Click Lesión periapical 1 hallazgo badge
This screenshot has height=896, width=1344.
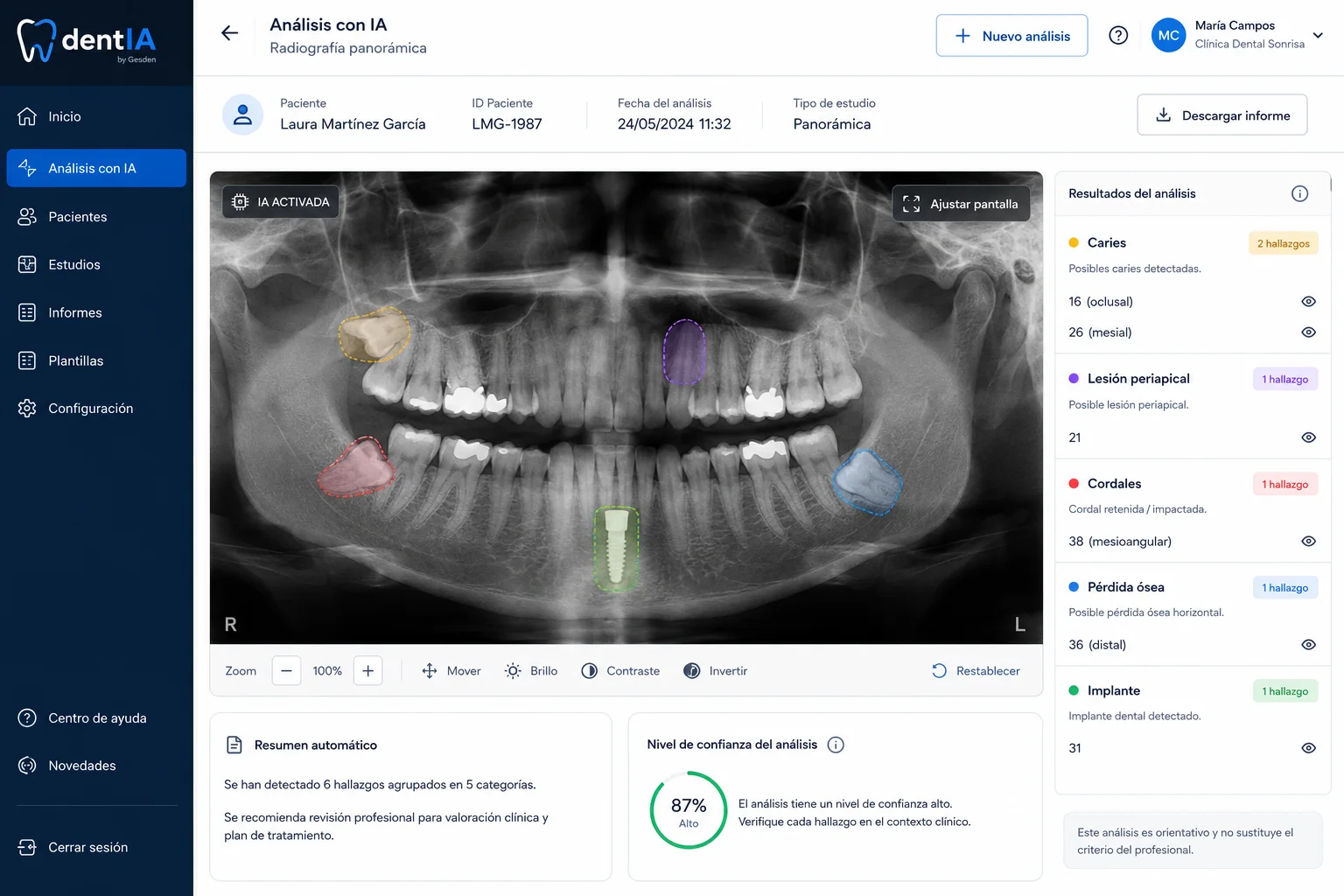tap(1285, 379)
